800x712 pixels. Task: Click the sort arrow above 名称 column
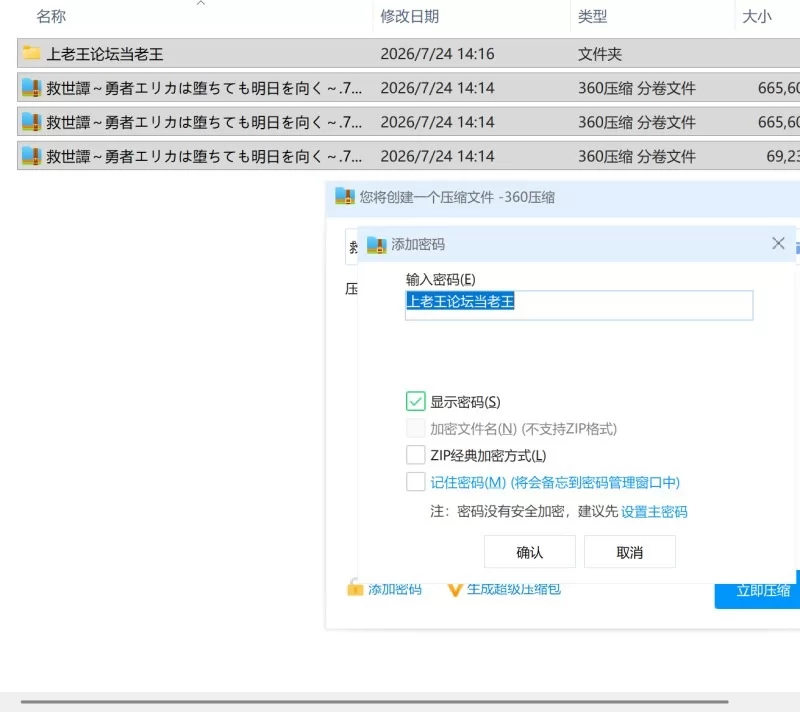201,3
